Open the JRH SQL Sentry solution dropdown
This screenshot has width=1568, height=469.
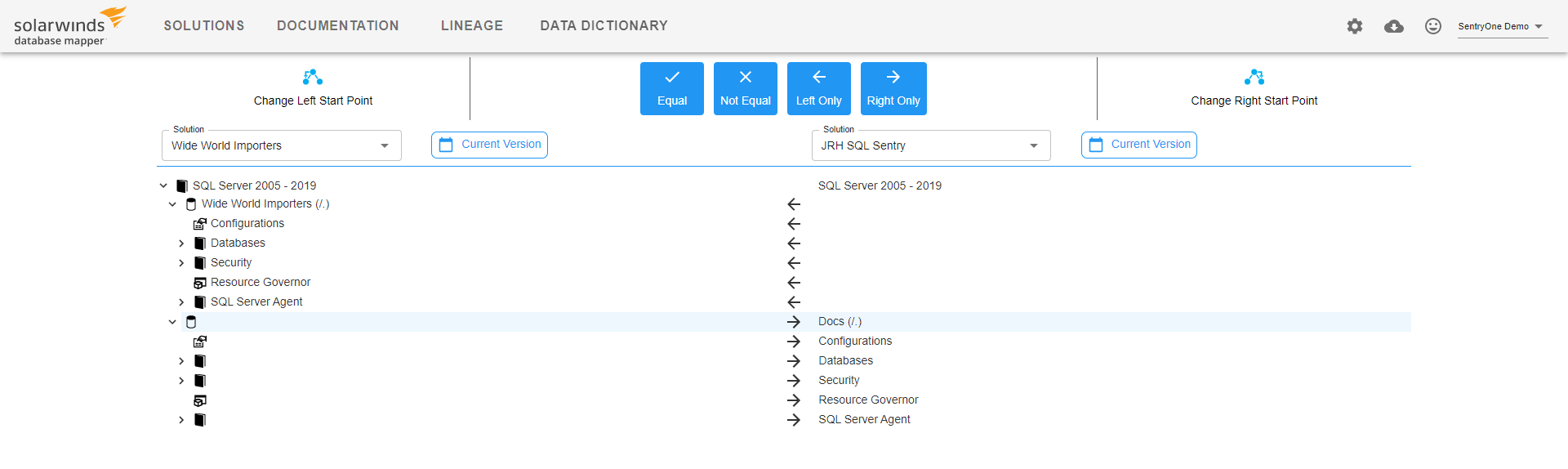(931, 145)
